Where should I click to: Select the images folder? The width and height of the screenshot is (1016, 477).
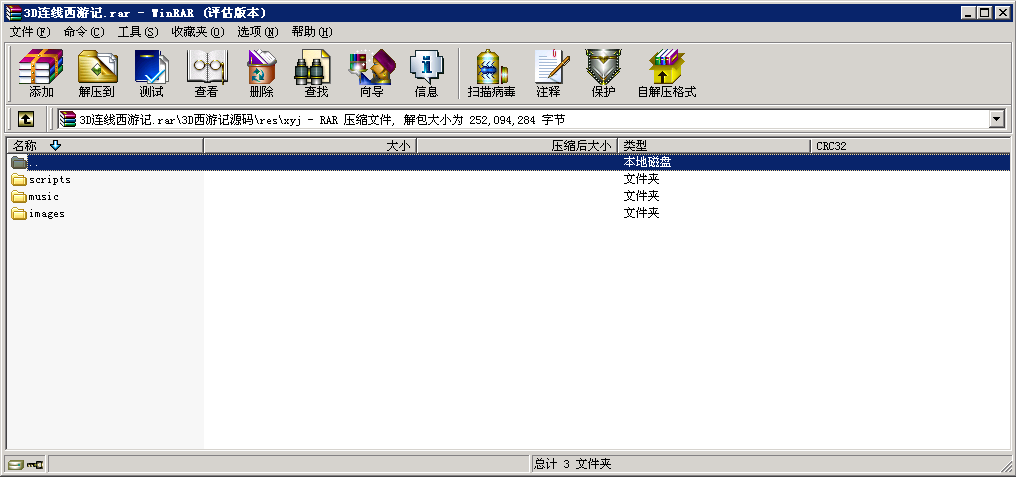point(46,214)
